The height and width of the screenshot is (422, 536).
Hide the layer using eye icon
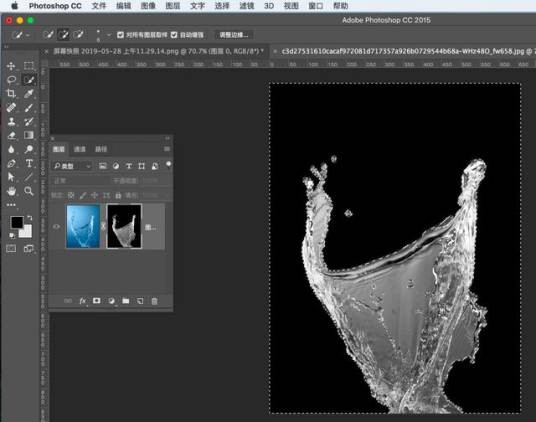[x=56, y=226]
